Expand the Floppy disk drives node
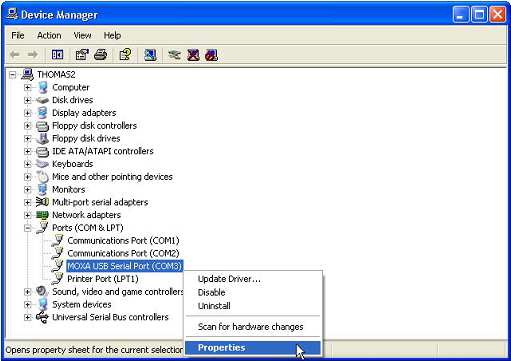Image resolution: width=511 pixels, height=361 pixels. 28,139
